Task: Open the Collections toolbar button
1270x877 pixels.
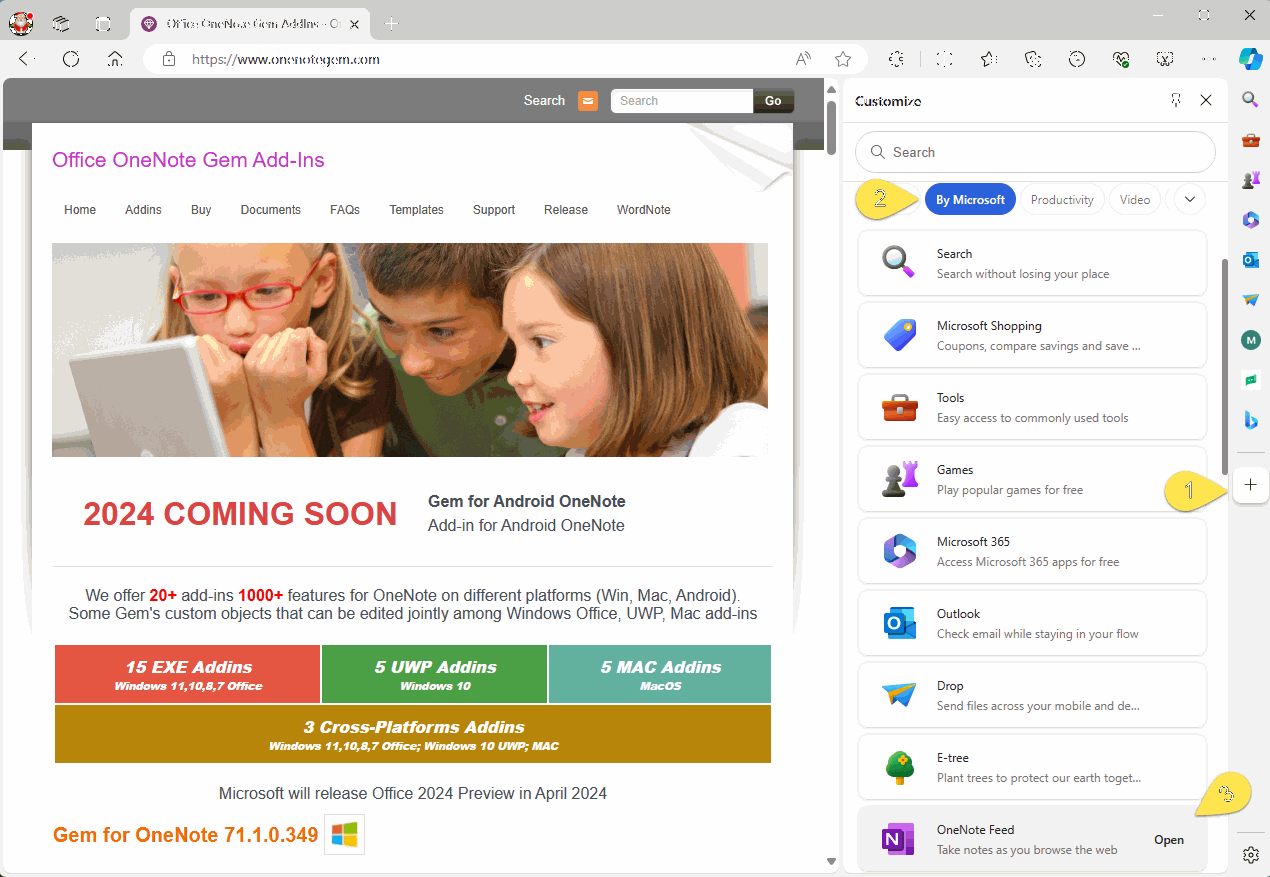Action: (1033, 59)
